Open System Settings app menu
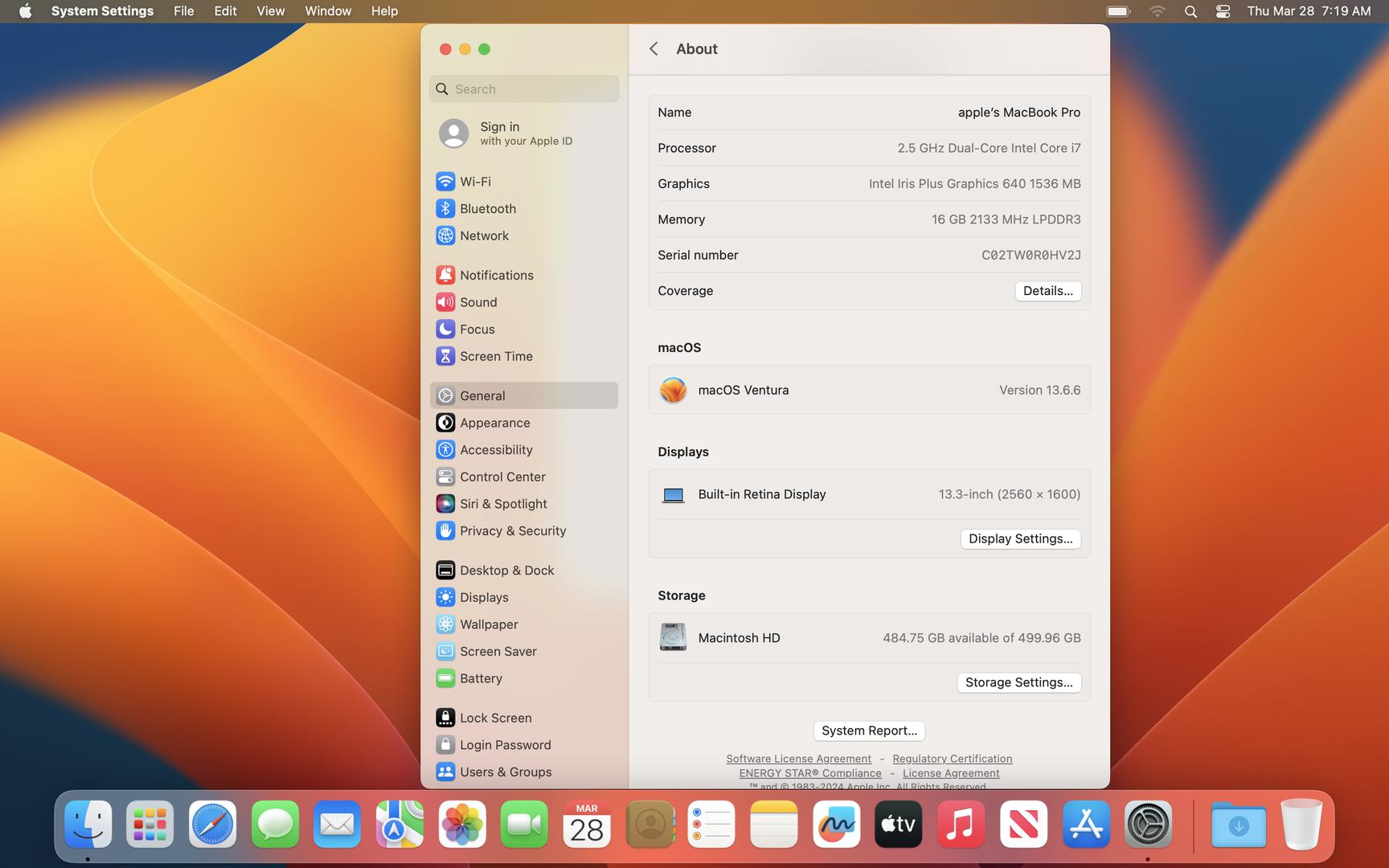Screen dimensions: 1389x868 point(102,11)
